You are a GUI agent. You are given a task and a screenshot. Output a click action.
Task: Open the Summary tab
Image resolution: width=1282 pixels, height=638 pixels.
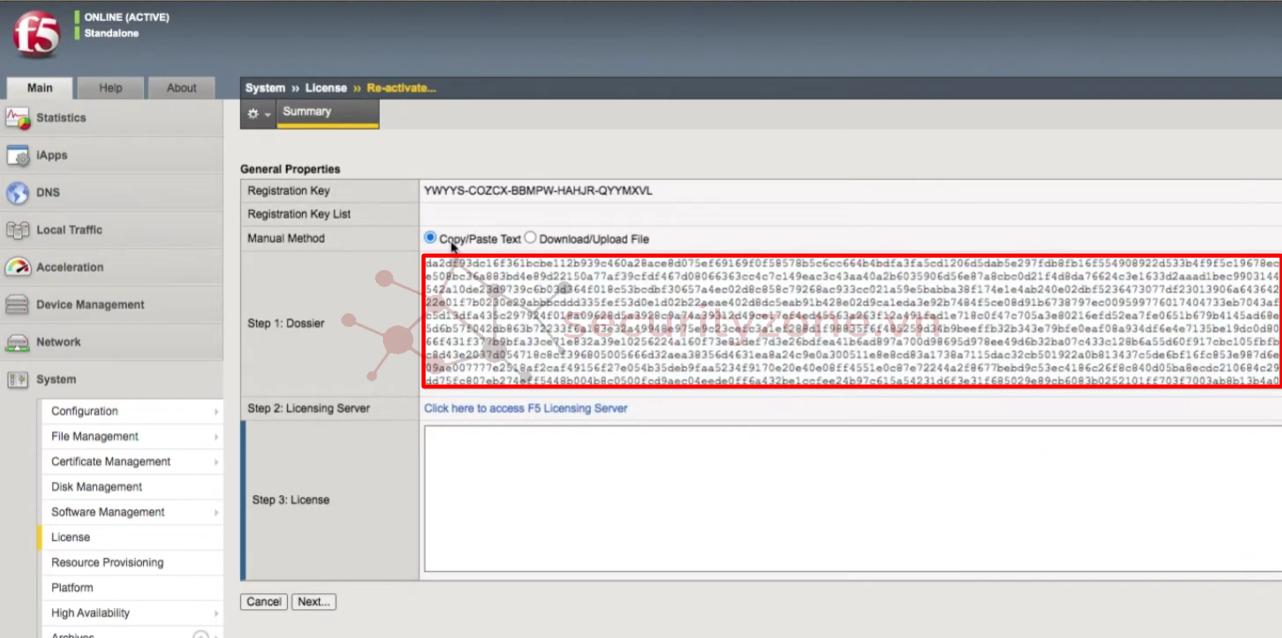pyautogui.click(x=328, y=113)
